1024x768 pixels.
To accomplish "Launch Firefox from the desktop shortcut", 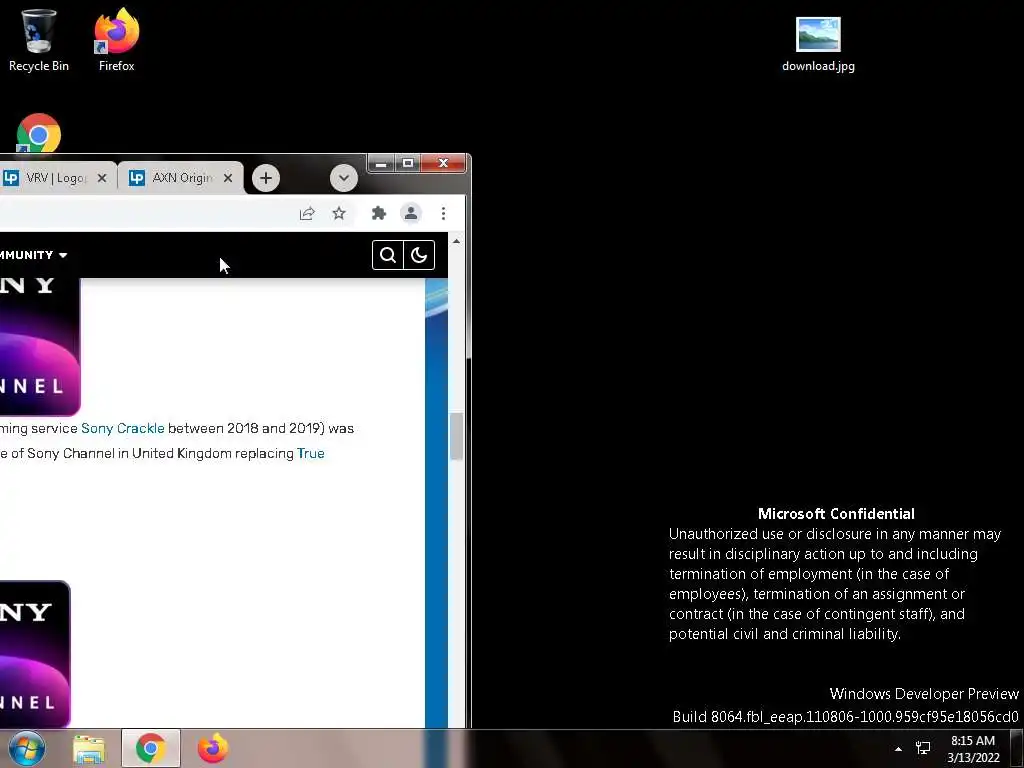I will (x=116, y=39).
